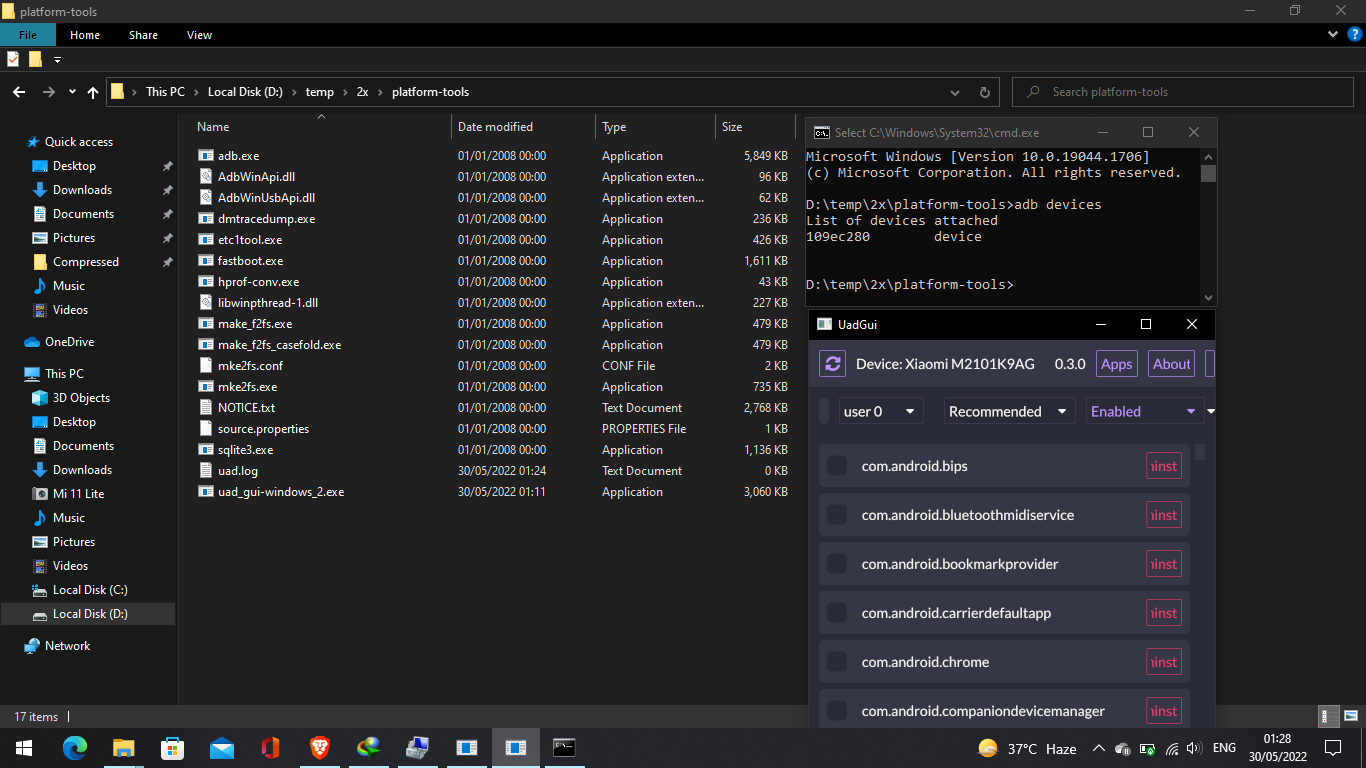Open the volume control in the system tray
The image size is (1366, 768).
click(x=1193, y=748)
